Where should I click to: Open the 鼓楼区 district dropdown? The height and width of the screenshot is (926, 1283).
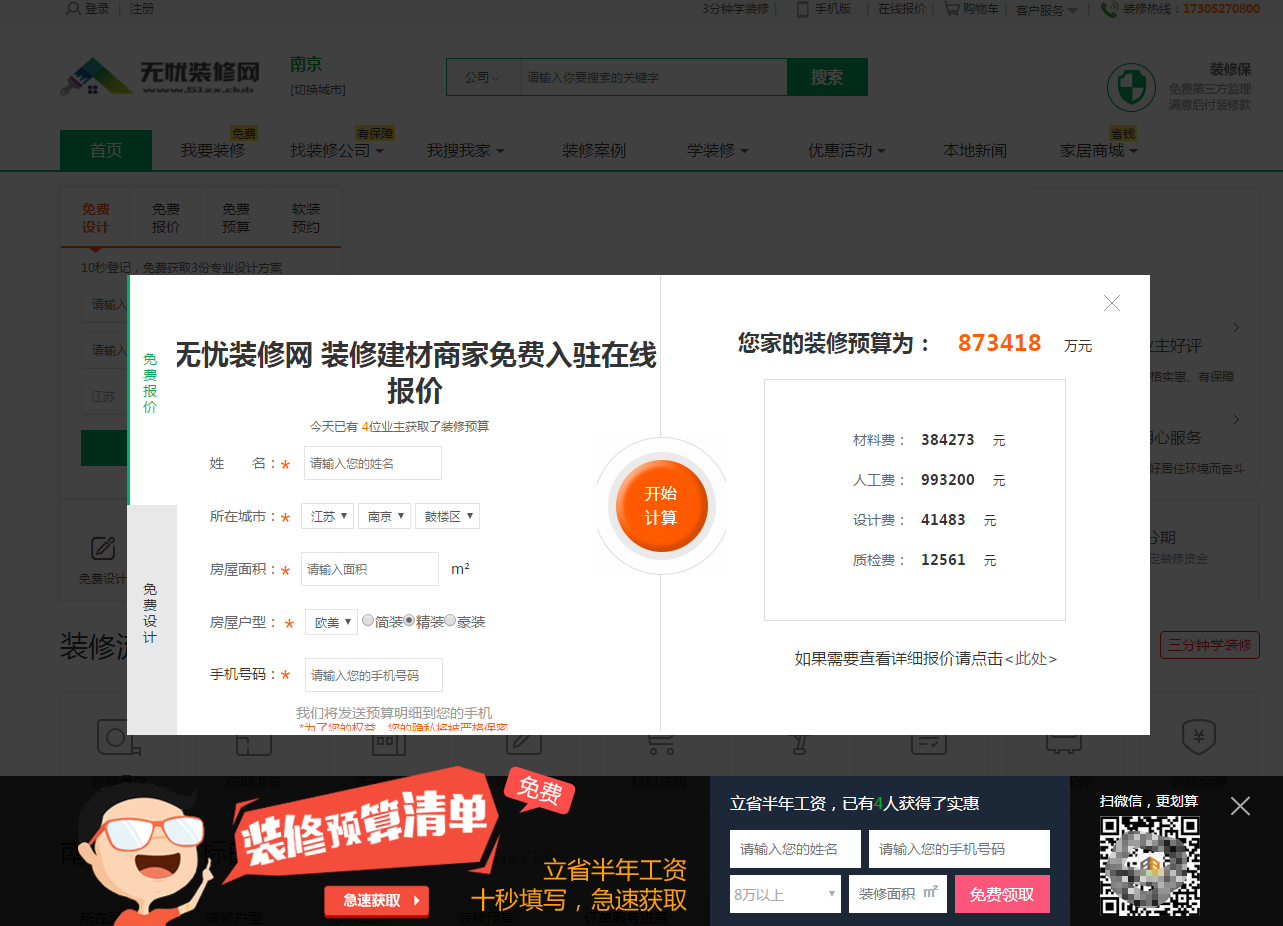pos(447,516)
